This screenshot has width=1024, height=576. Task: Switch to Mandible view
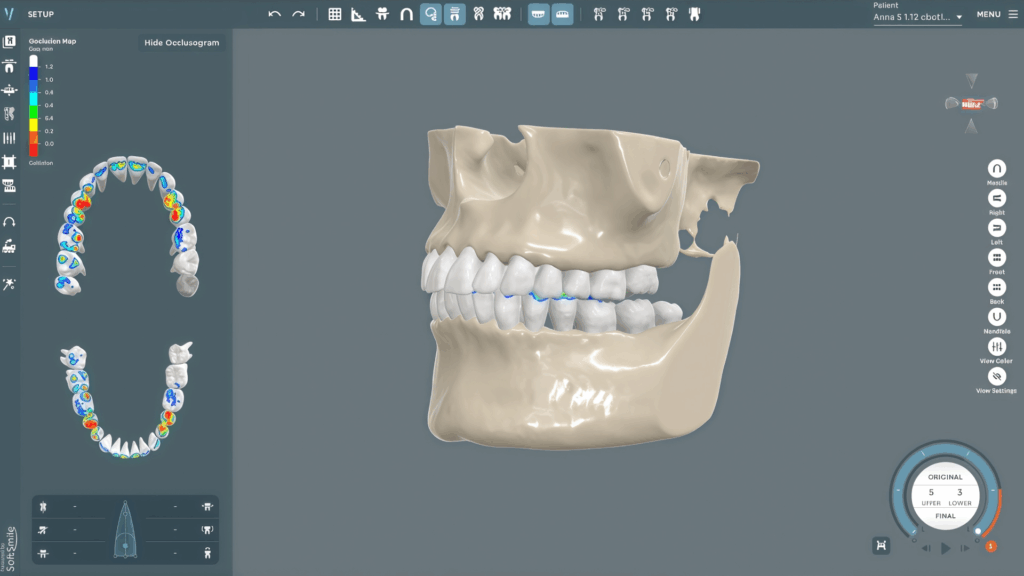click(x=996, y=317)
